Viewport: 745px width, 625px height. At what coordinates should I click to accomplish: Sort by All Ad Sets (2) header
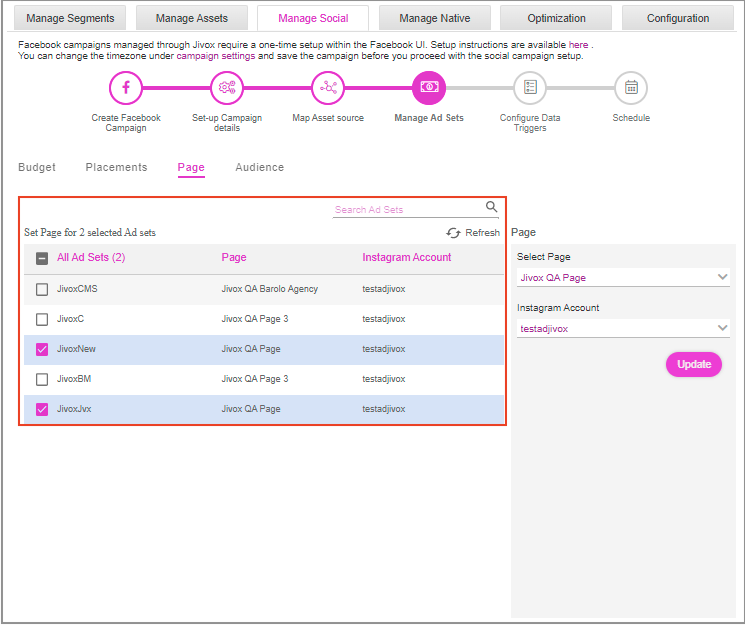click(91, 258)
